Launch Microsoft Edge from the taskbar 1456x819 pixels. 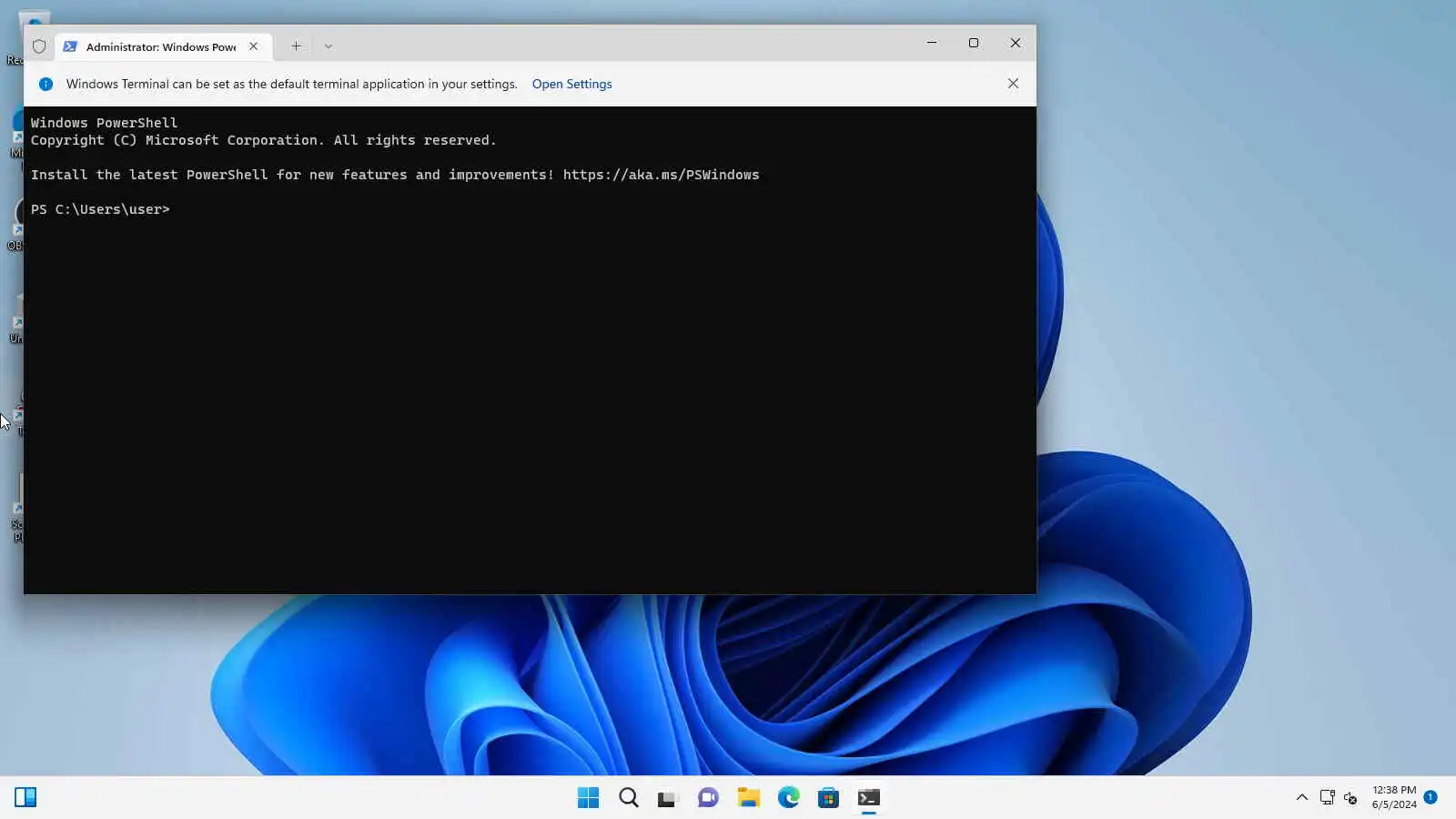(789, 798)
